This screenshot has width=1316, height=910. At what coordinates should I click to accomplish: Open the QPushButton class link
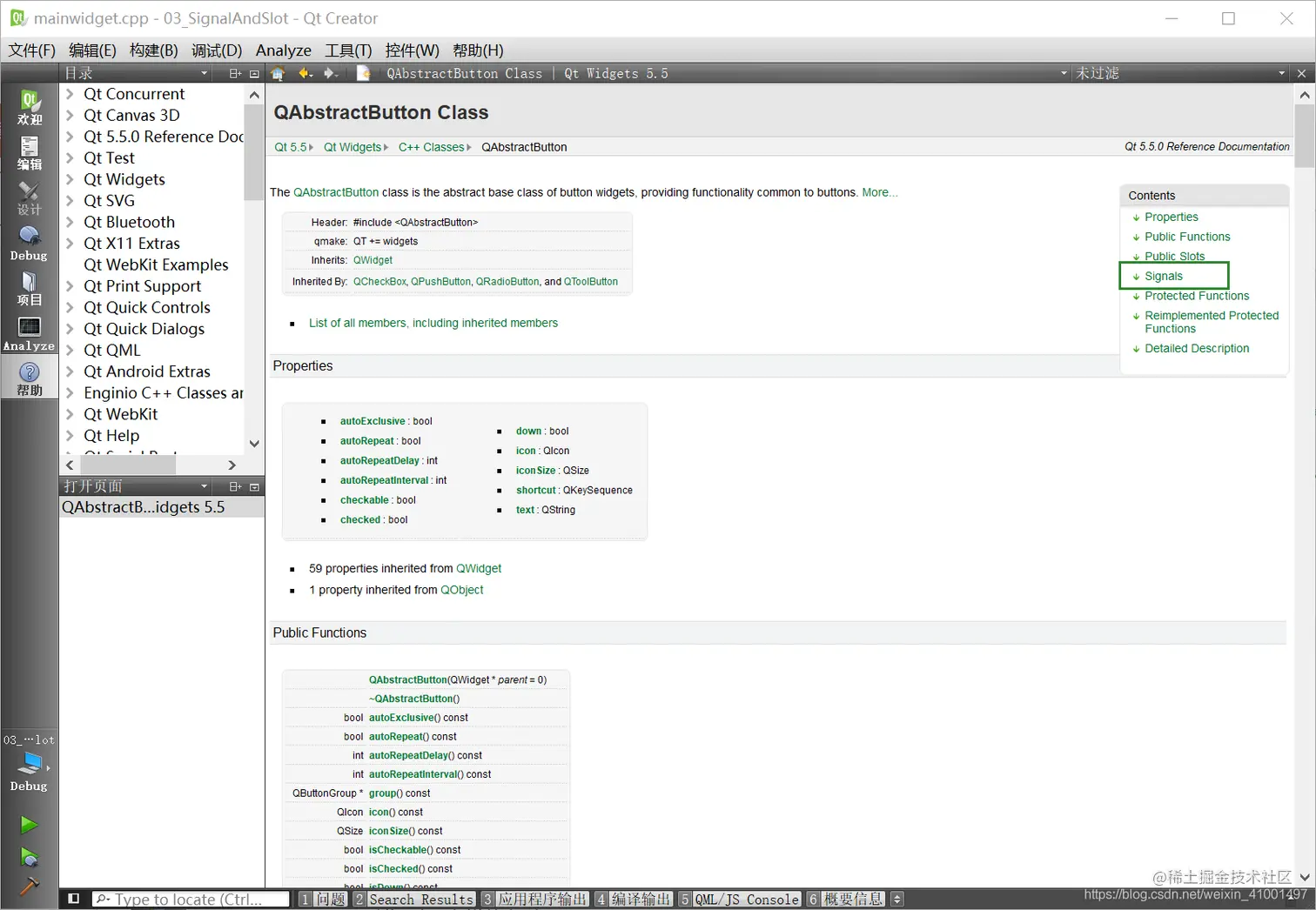pos(441,282)
